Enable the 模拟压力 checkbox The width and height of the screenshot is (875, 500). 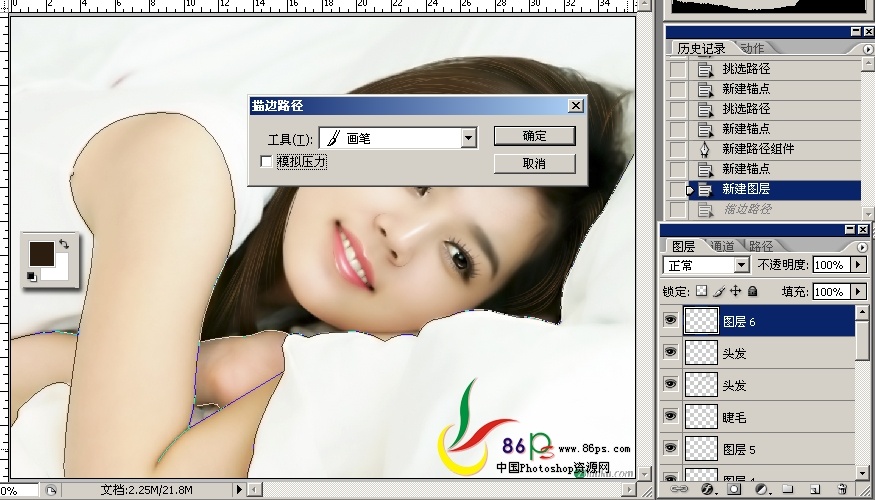click(x=266, y=162)
